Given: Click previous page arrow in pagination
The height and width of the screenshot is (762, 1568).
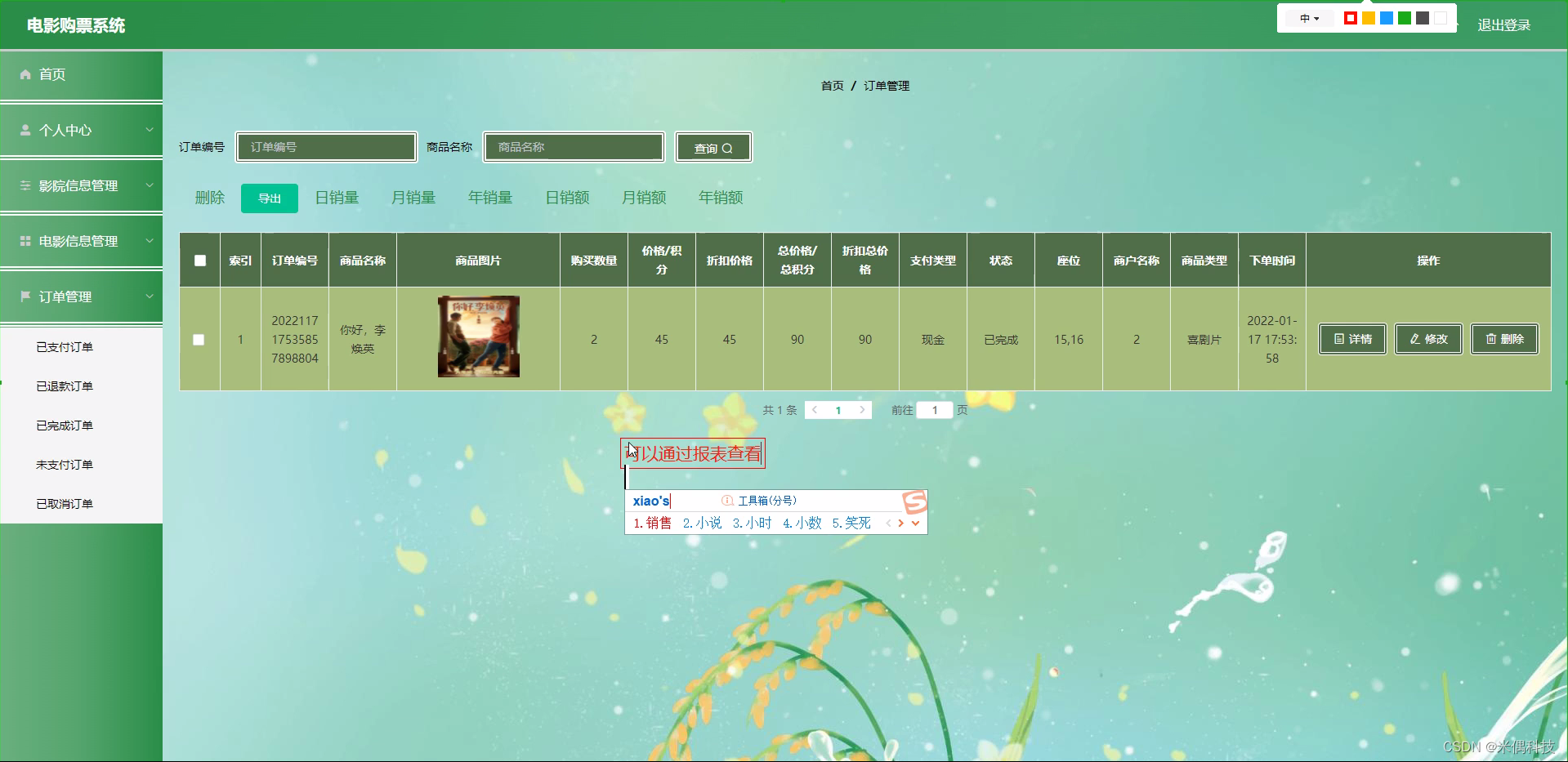Looking at the screenshot, I should tap(815, 410).
